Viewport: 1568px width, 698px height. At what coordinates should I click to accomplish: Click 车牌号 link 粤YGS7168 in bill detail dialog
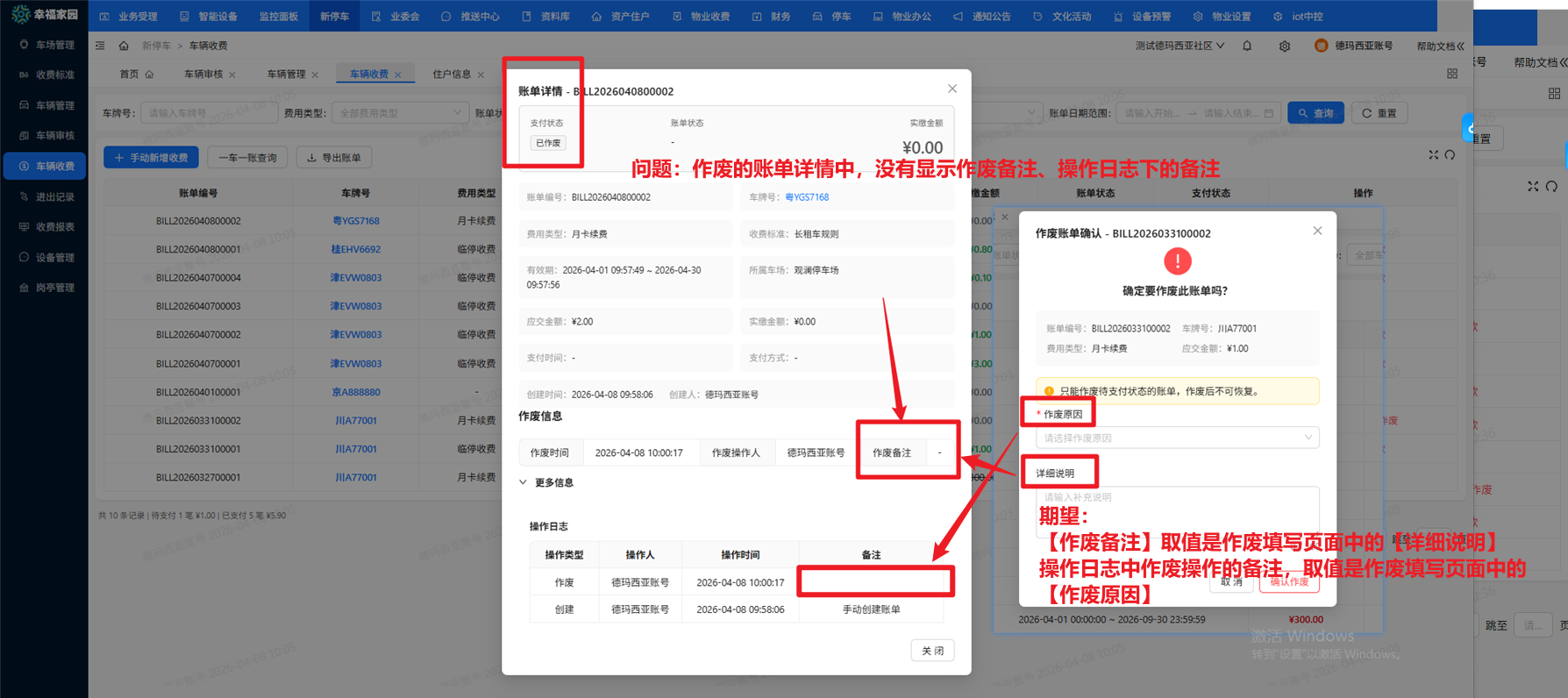(x=807, y=197)
